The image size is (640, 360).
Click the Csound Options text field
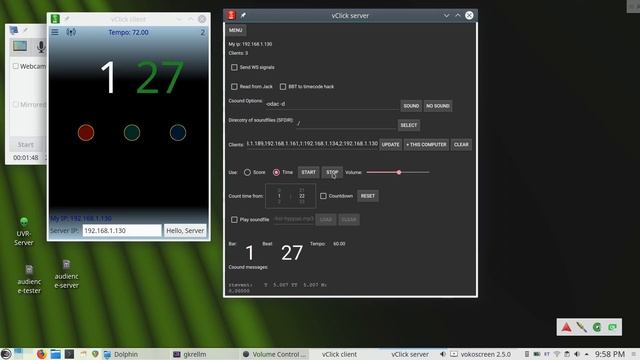coord(332,104)
